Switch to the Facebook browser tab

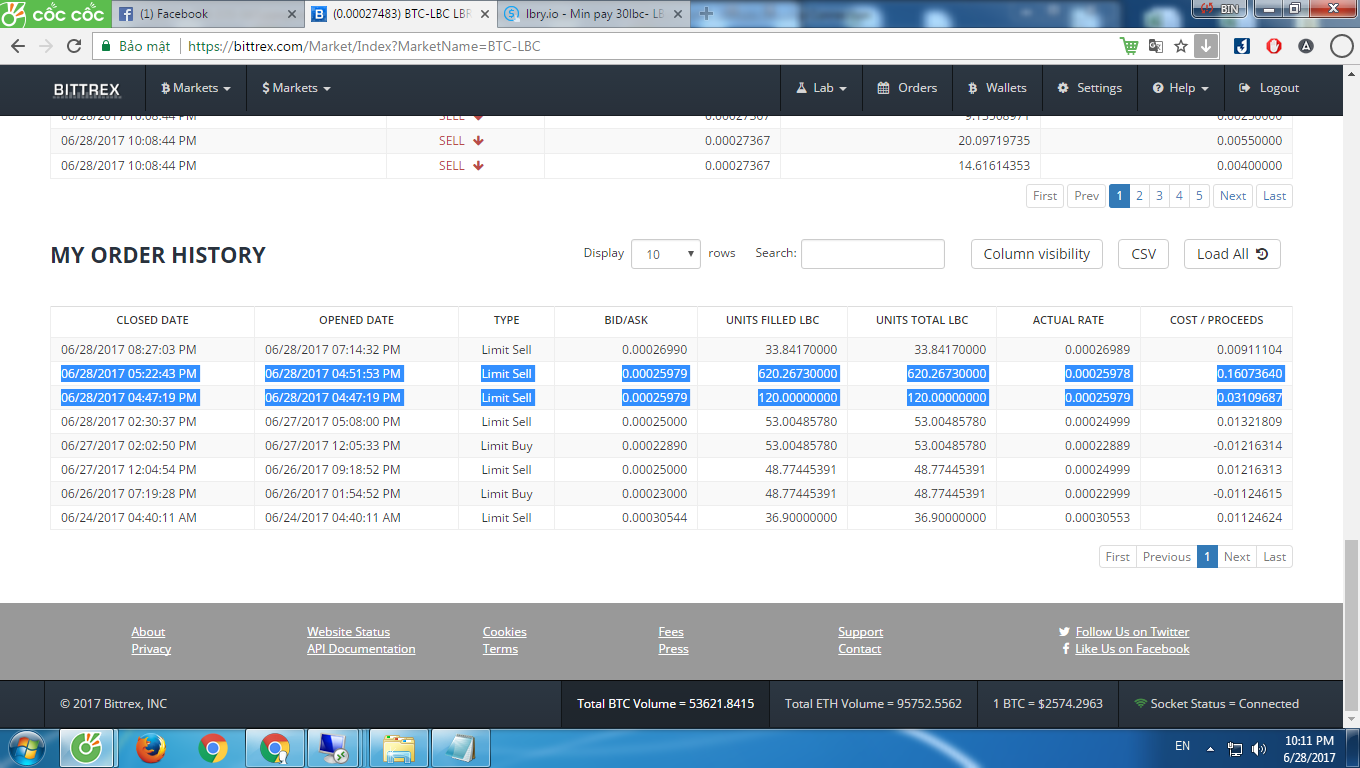(x=207, y=14)
